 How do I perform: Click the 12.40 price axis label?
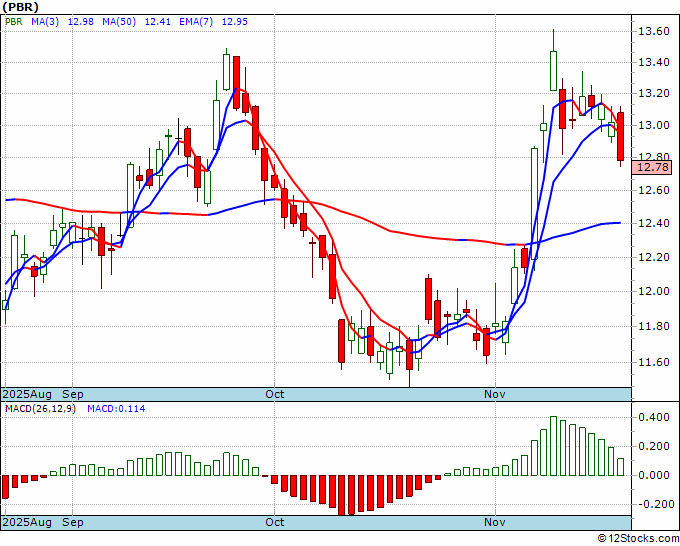pos(654,223)
